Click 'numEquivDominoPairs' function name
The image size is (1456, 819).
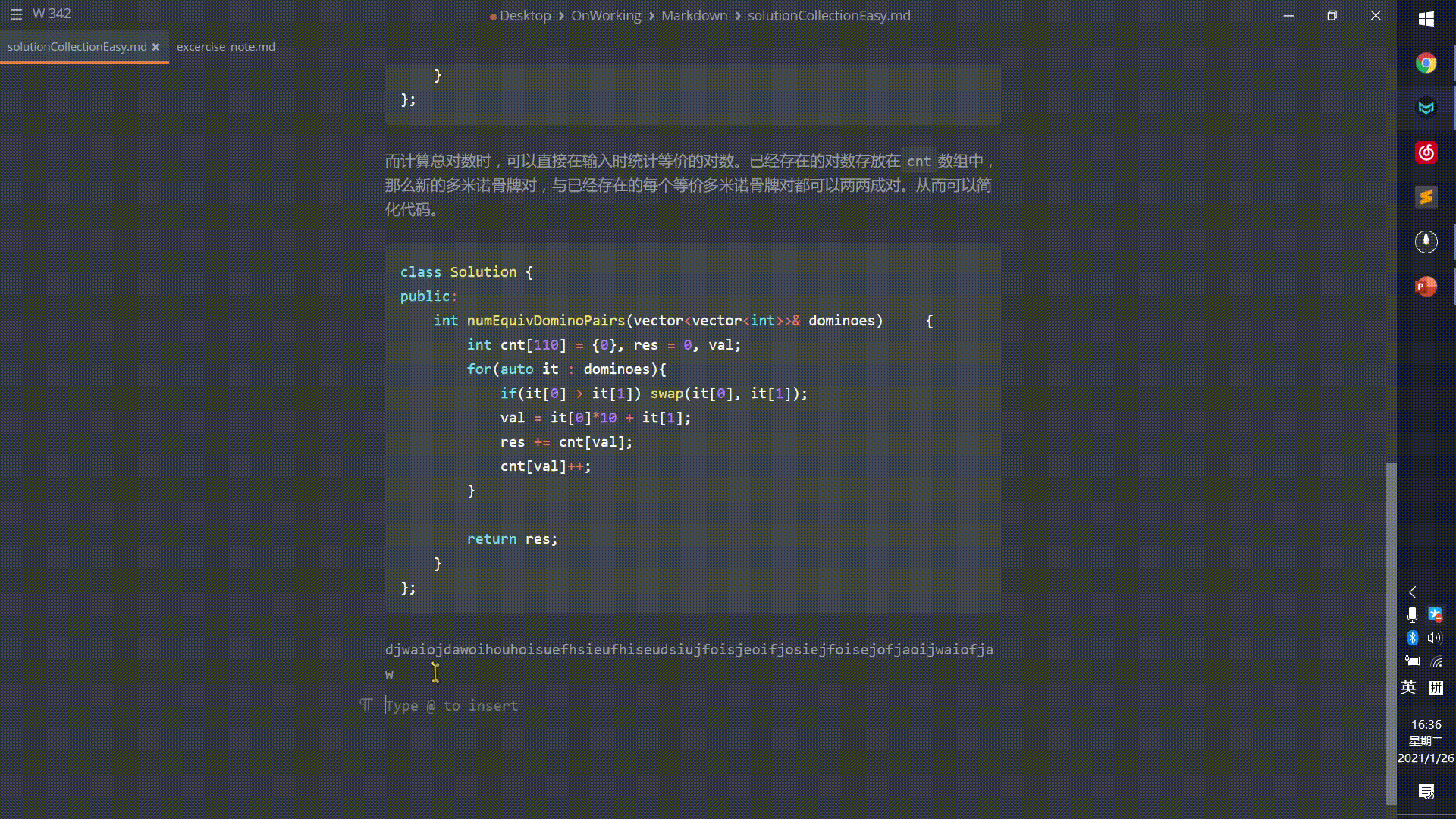[545, 321]
